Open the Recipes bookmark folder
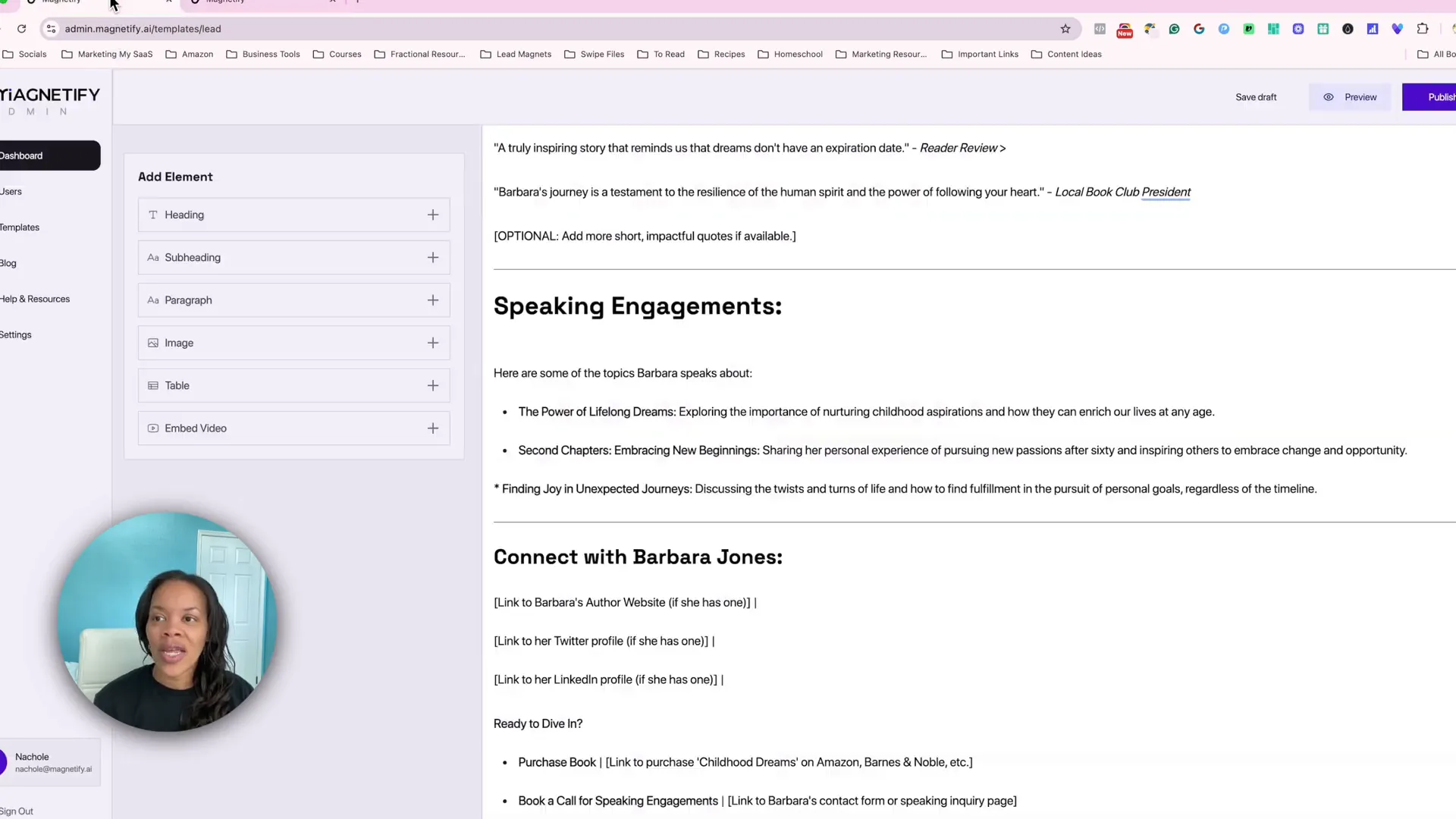This screenshot has width=1456, height=819. [721, 55]
